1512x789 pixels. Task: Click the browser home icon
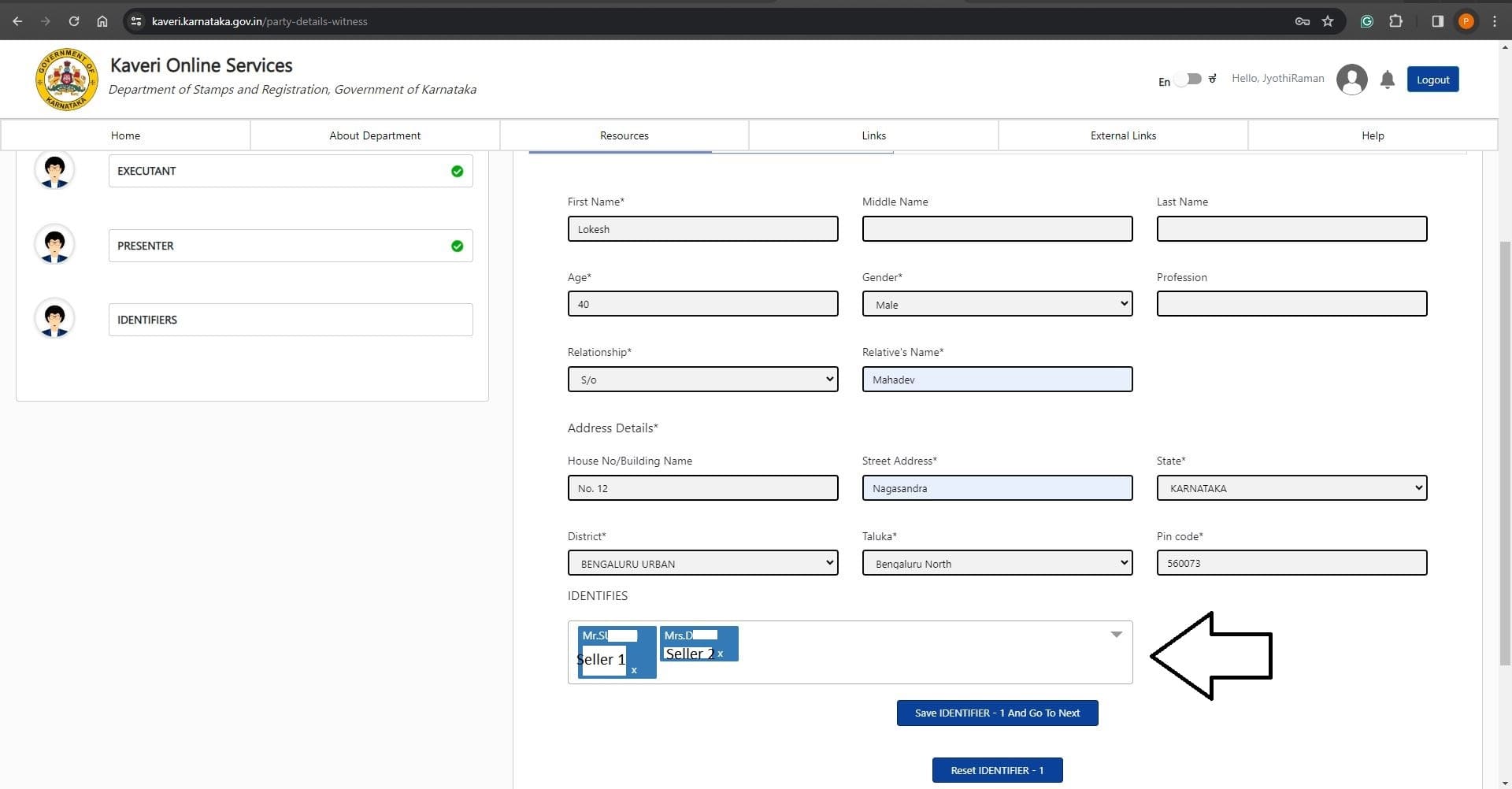tap(102, 21)
